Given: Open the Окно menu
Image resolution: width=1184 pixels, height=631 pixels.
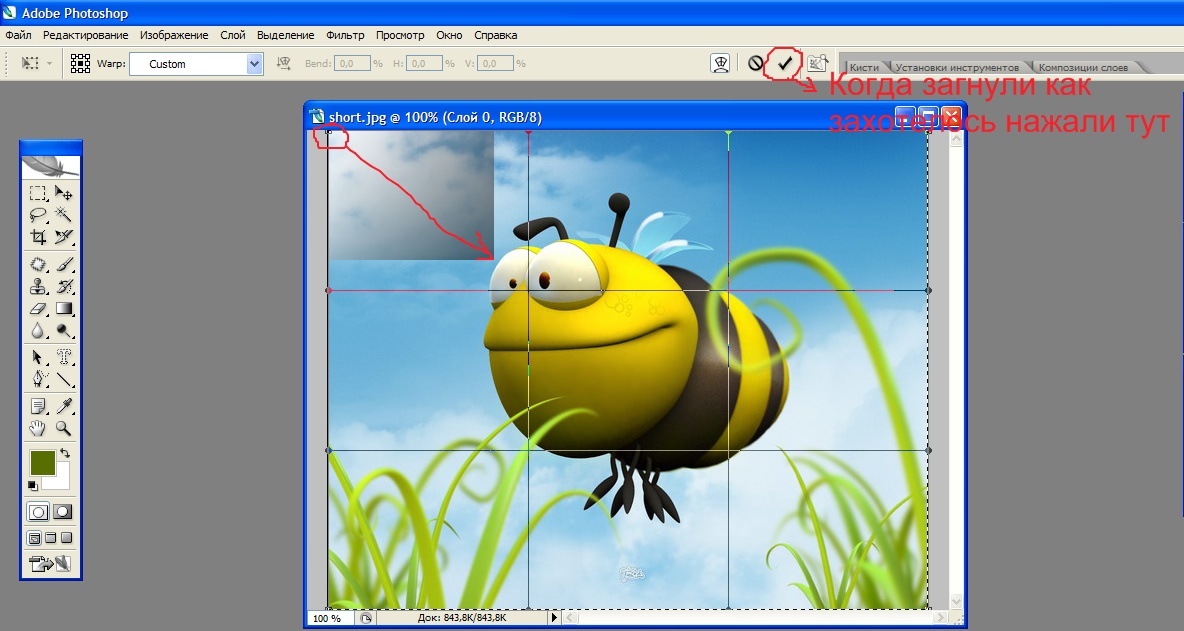Looking at the screenshot, I should tap(449, 35).
